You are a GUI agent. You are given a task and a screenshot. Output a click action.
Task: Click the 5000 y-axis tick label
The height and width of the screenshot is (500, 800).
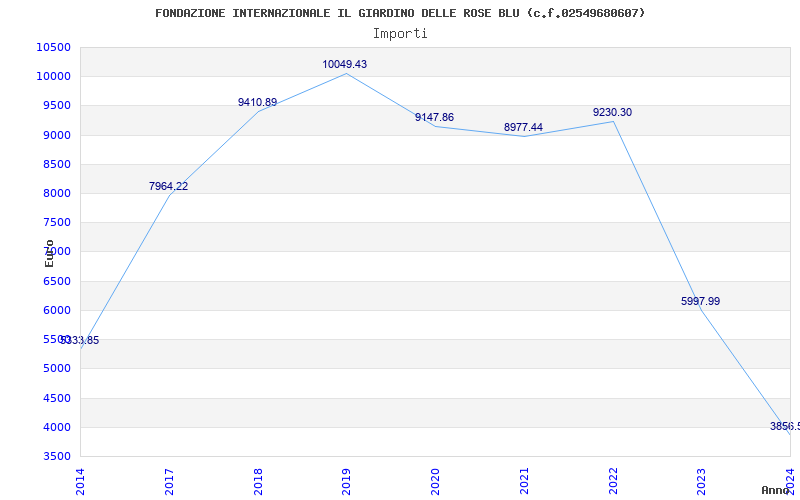56,368
